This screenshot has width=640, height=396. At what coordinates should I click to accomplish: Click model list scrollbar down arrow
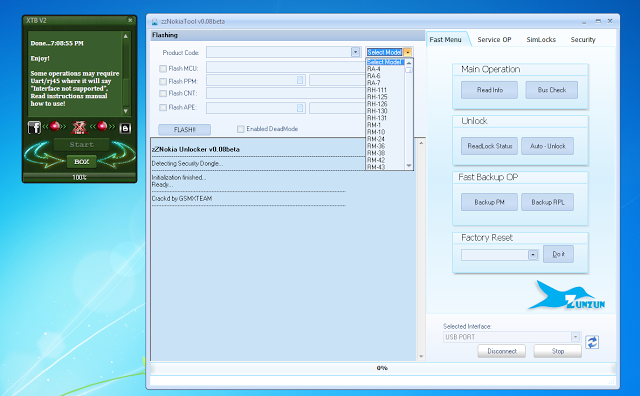coord(409,165)
